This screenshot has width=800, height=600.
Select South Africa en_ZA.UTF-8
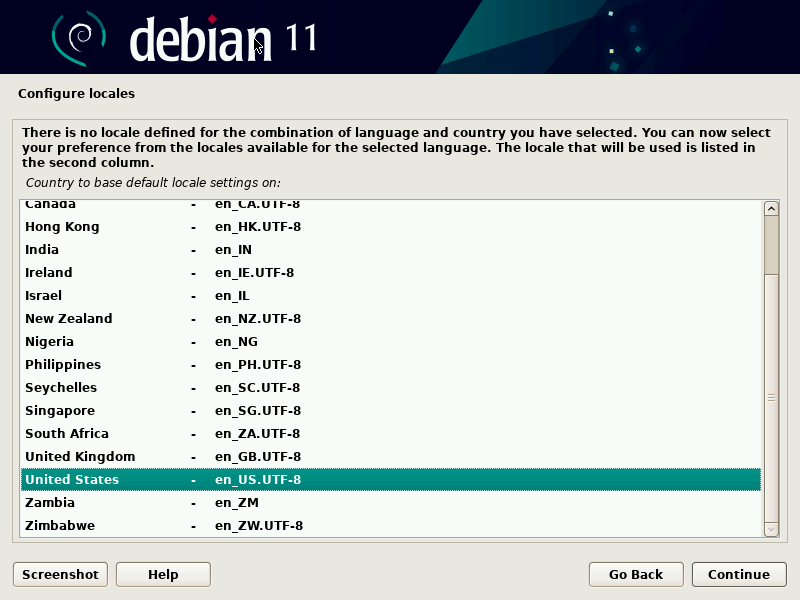click(x=67, y=434)
